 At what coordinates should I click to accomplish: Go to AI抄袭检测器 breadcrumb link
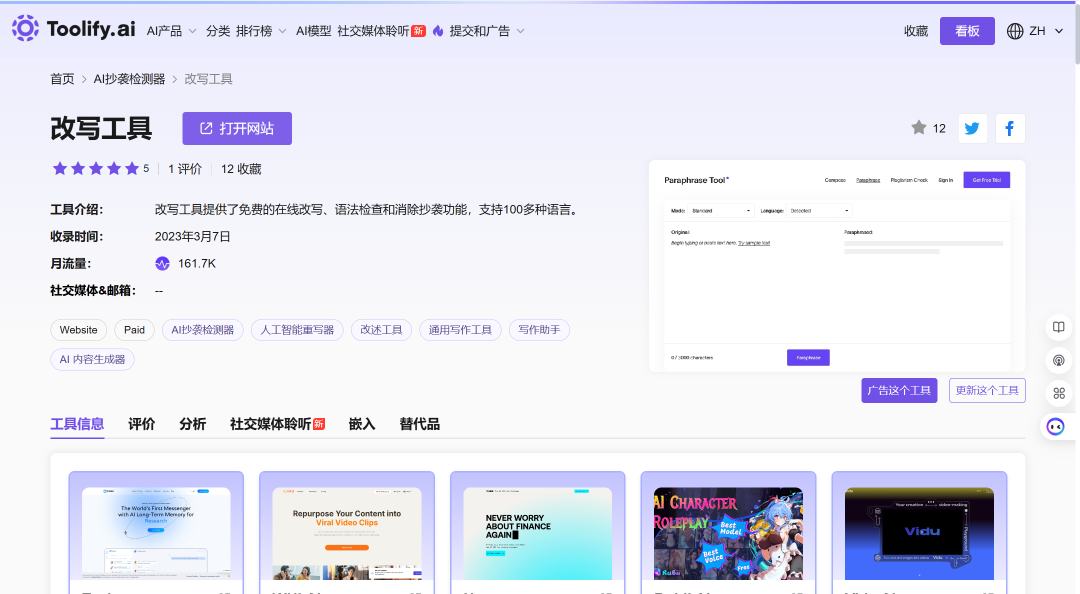129,79
